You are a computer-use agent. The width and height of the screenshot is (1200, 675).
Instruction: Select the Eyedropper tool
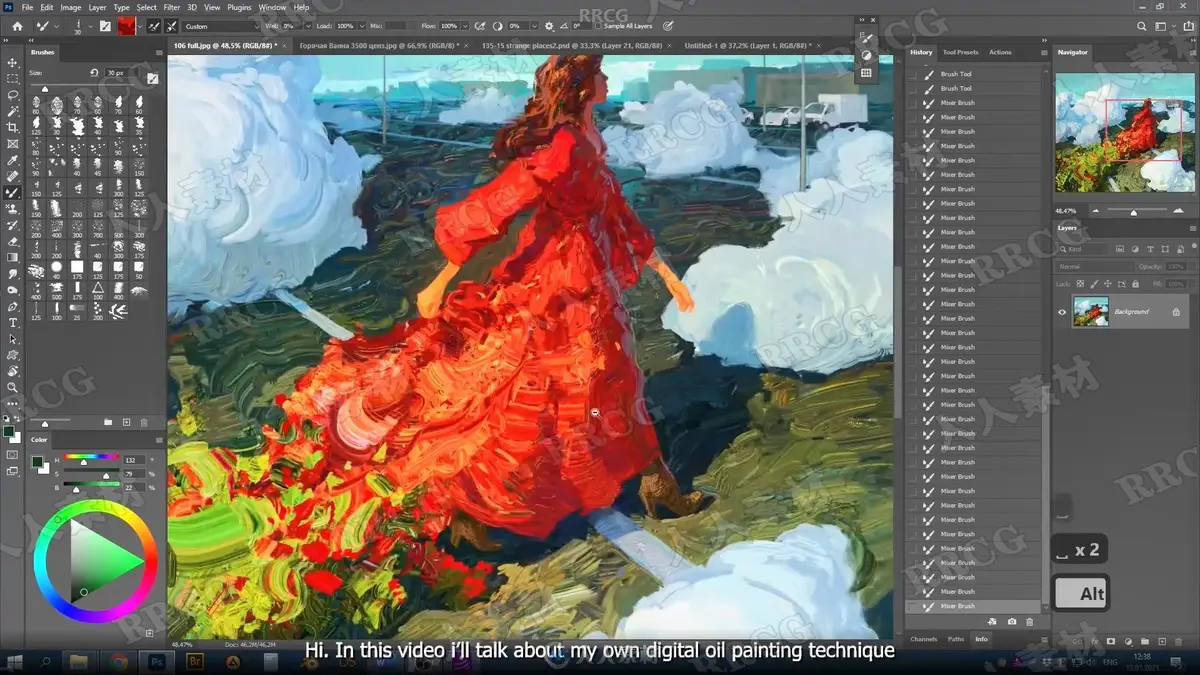tap(13, 160)
